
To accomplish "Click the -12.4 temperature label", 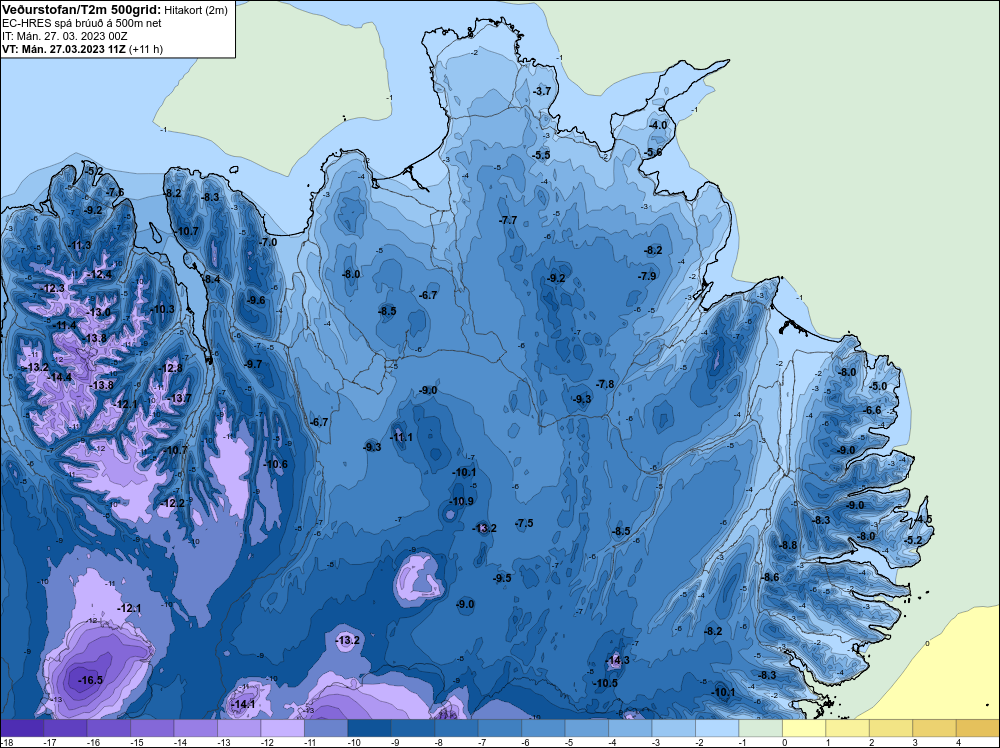I will pyautogui.click(x=99, y=274).
